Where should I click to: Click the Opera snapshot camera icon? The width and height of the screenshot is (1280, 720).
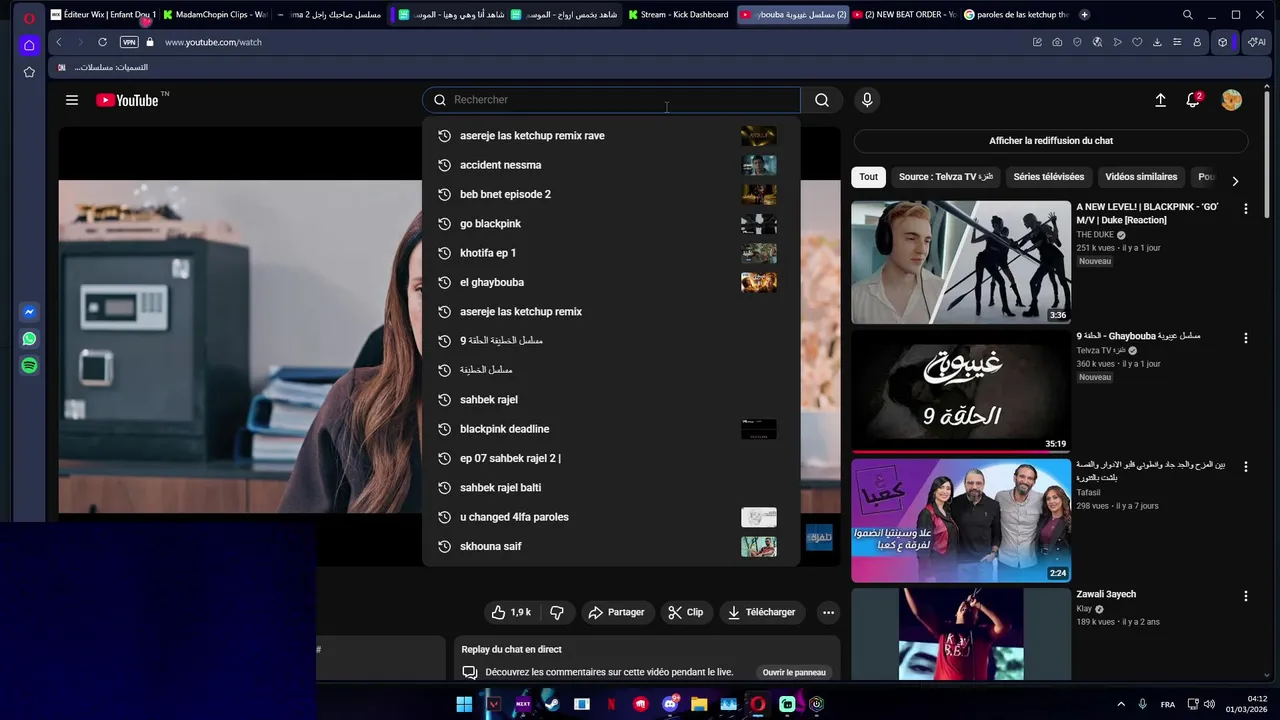click(x=1057, y=42)
